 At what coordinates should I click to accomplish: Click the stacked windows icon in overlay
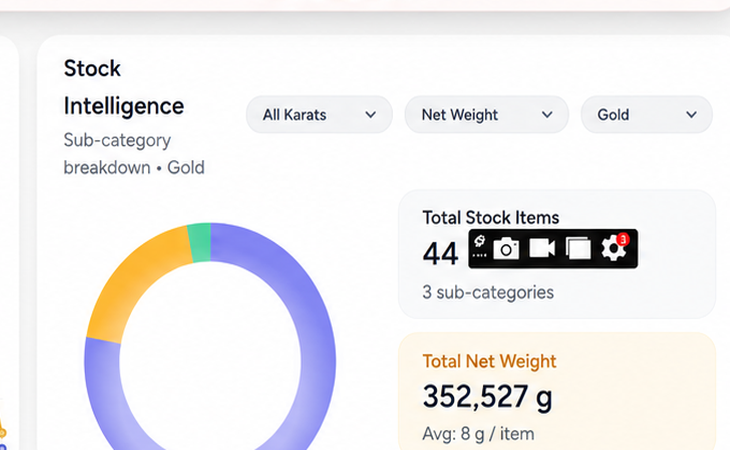tap(578, 248)
